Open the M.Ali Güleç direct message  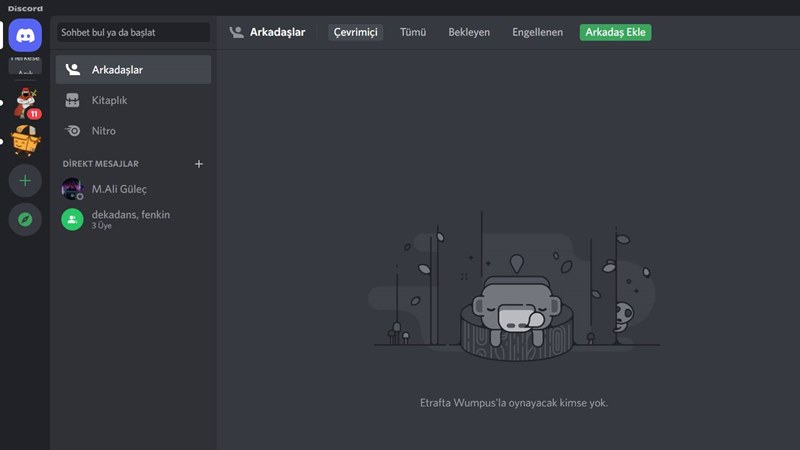click(x=133, y=189)
